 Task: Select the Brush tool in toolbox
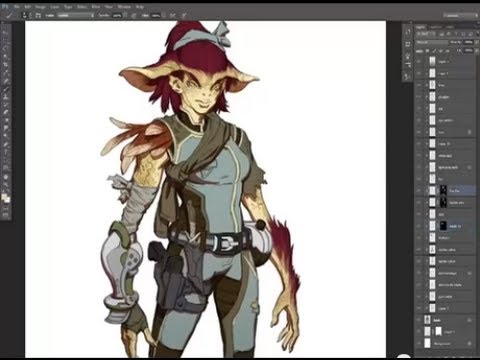(x=6, y=89)
